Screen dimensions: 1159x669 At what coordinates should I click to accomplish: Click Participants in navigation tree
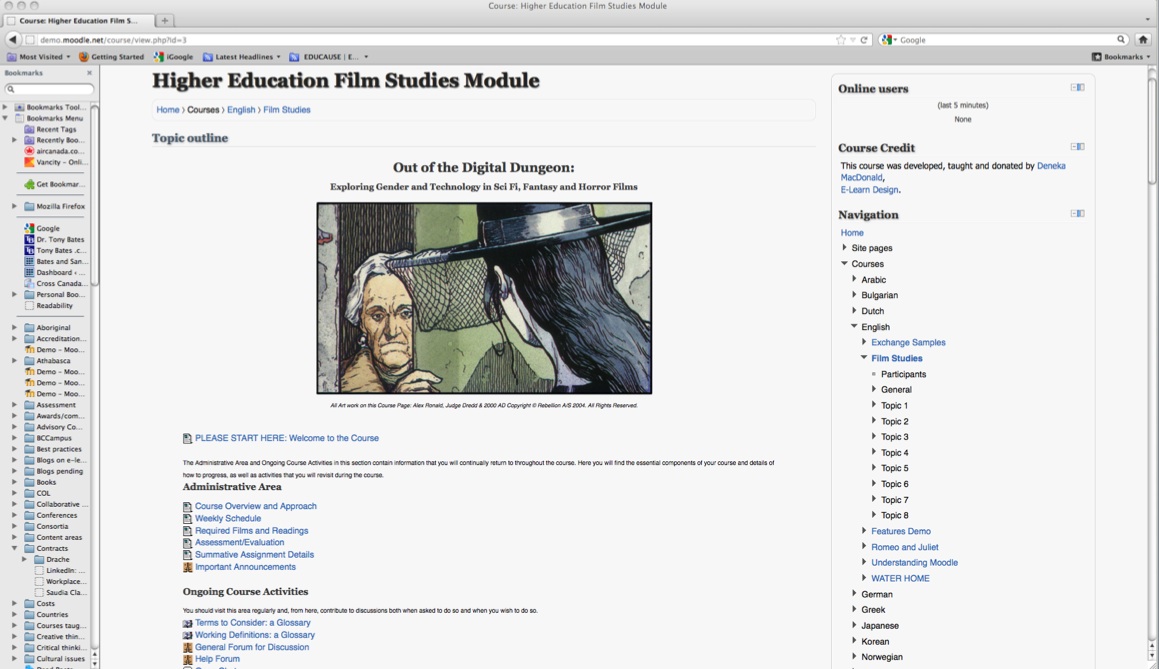[903, 374]
